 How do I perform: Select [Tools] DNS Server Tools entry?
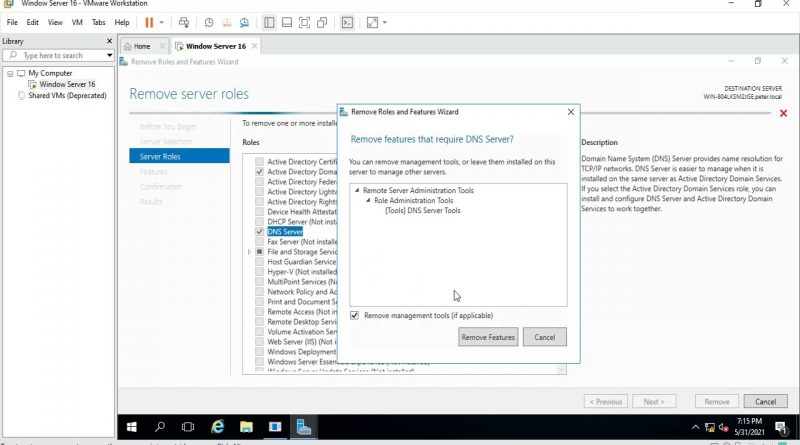[x=422, y=210]
